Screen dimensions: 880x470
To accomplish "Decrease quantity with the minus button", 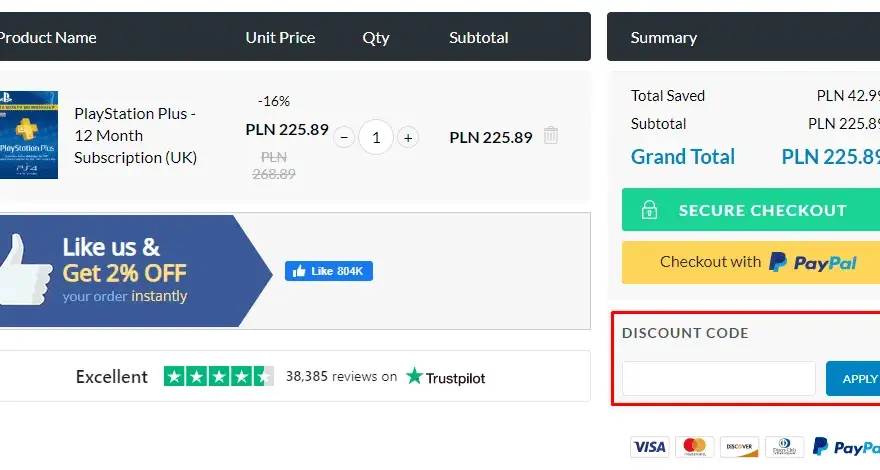I will click(344, 138).
